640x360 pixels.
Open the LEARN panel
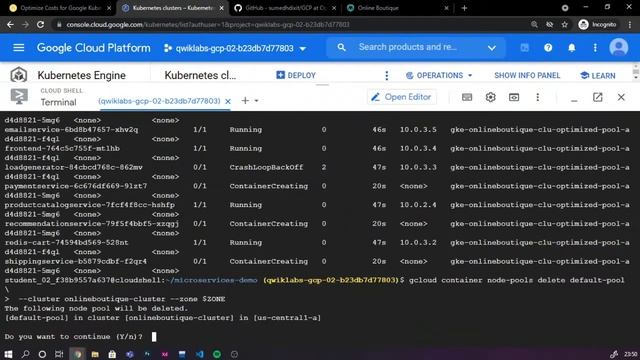tap(598, 76)
